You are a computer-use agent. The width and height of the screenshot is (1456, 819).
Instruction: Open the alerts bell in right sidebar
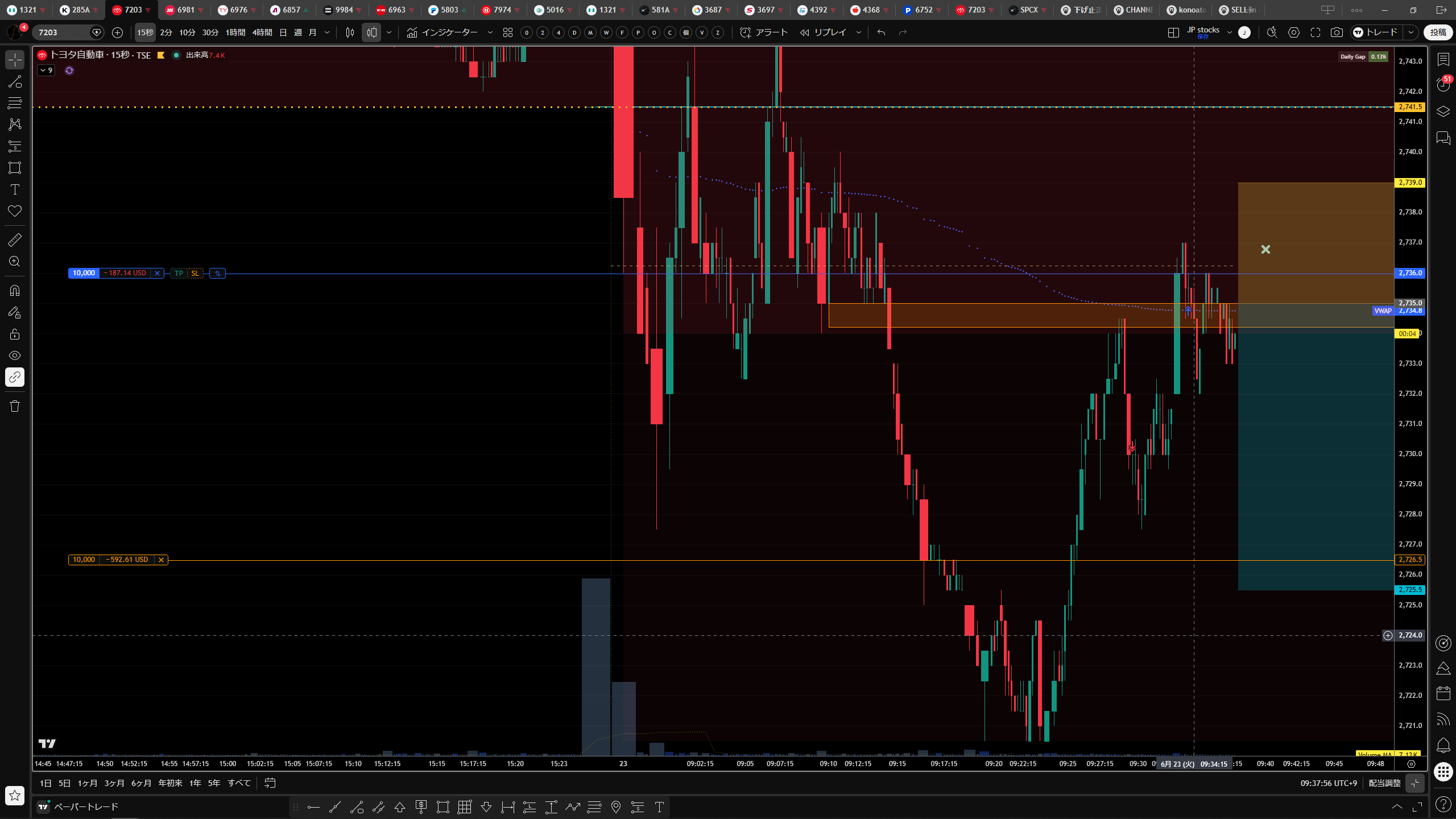pos(1443,746)
